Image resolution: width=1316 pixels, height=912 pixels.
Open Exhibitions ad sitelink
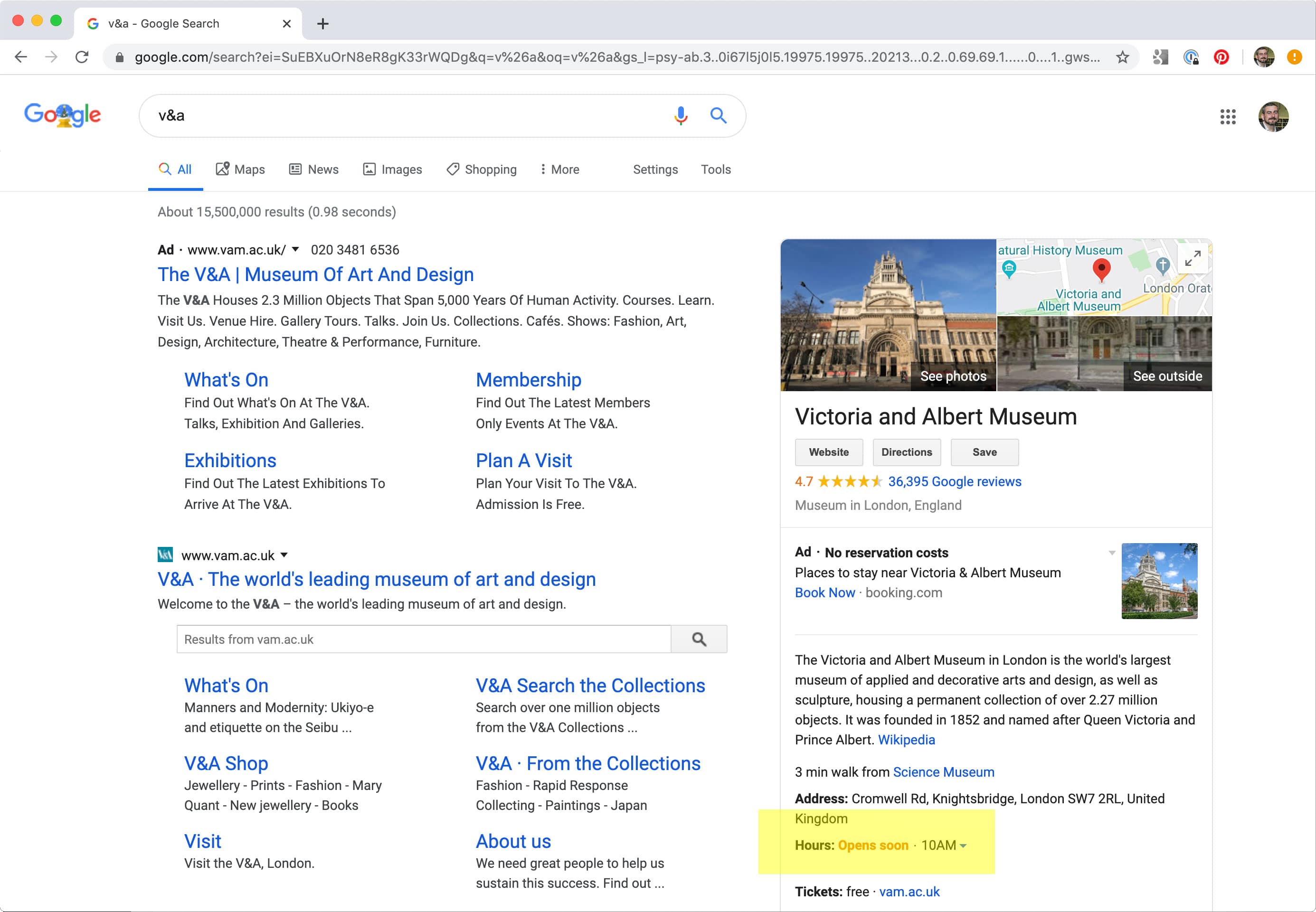[230, 461]
